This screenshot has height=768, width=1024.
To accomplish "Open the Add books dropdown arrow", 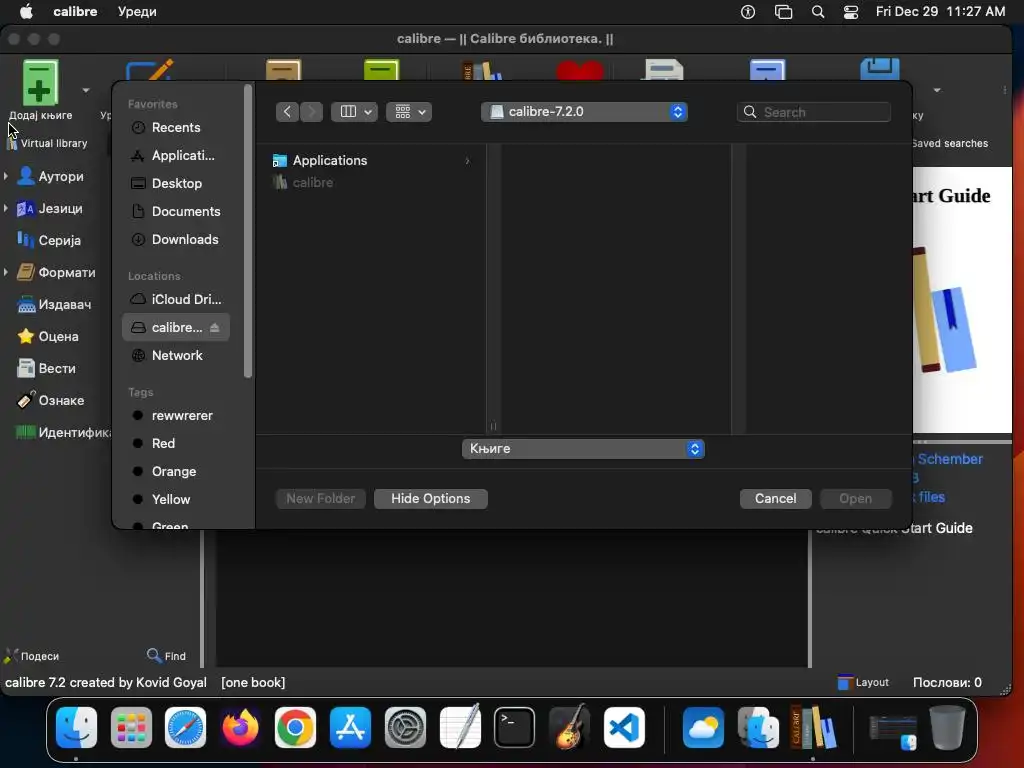I will (x=86, y=90).
